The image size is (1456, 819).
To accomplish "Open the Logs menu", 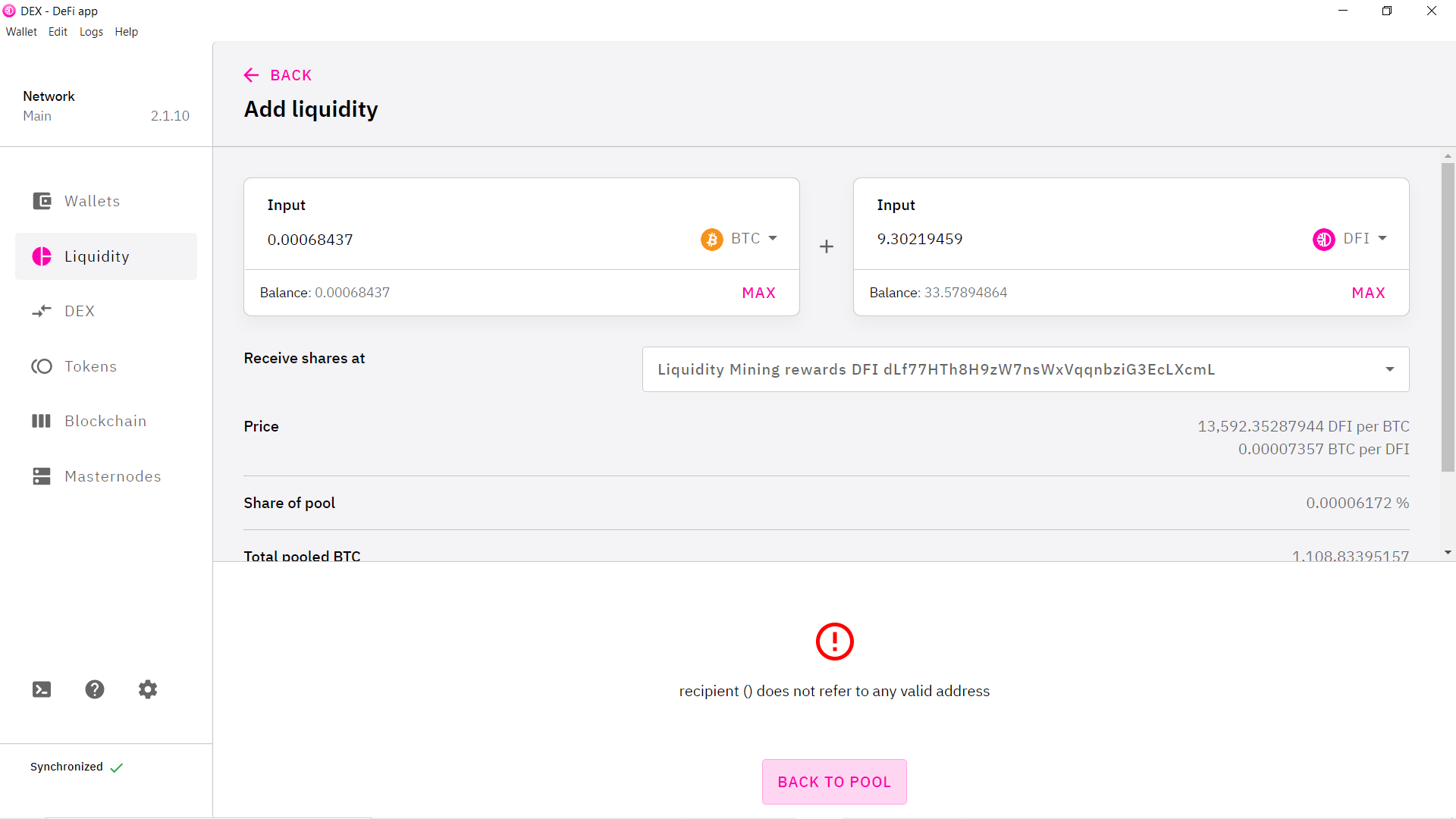I will point(91,32).
